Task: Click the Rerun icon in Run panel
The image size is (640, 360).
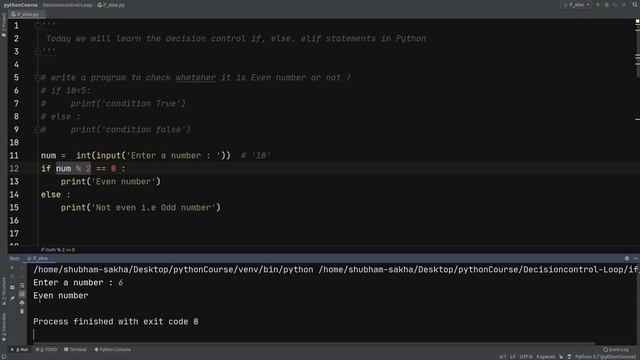Action: click(12, 268)
